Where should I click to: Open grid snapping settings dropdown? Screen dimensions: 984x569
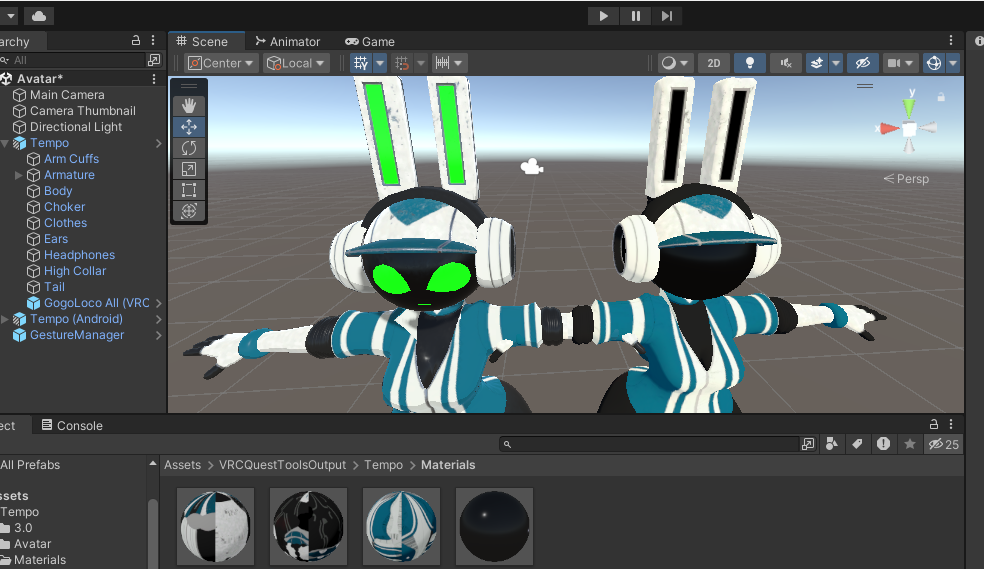point(420,63)
